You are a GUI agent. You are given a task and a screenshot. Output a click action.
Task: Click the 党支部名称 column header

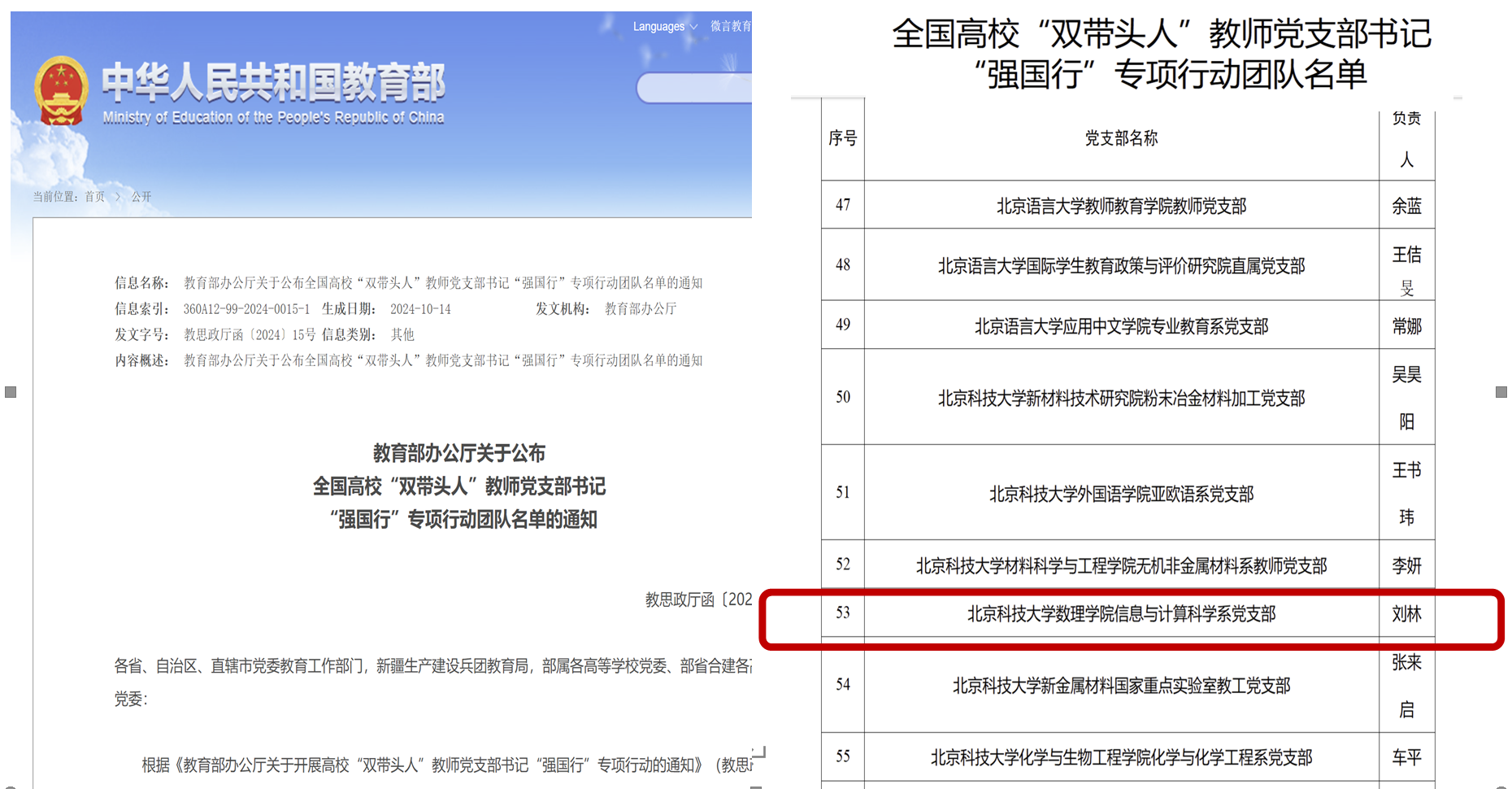tap(1121, 138)
